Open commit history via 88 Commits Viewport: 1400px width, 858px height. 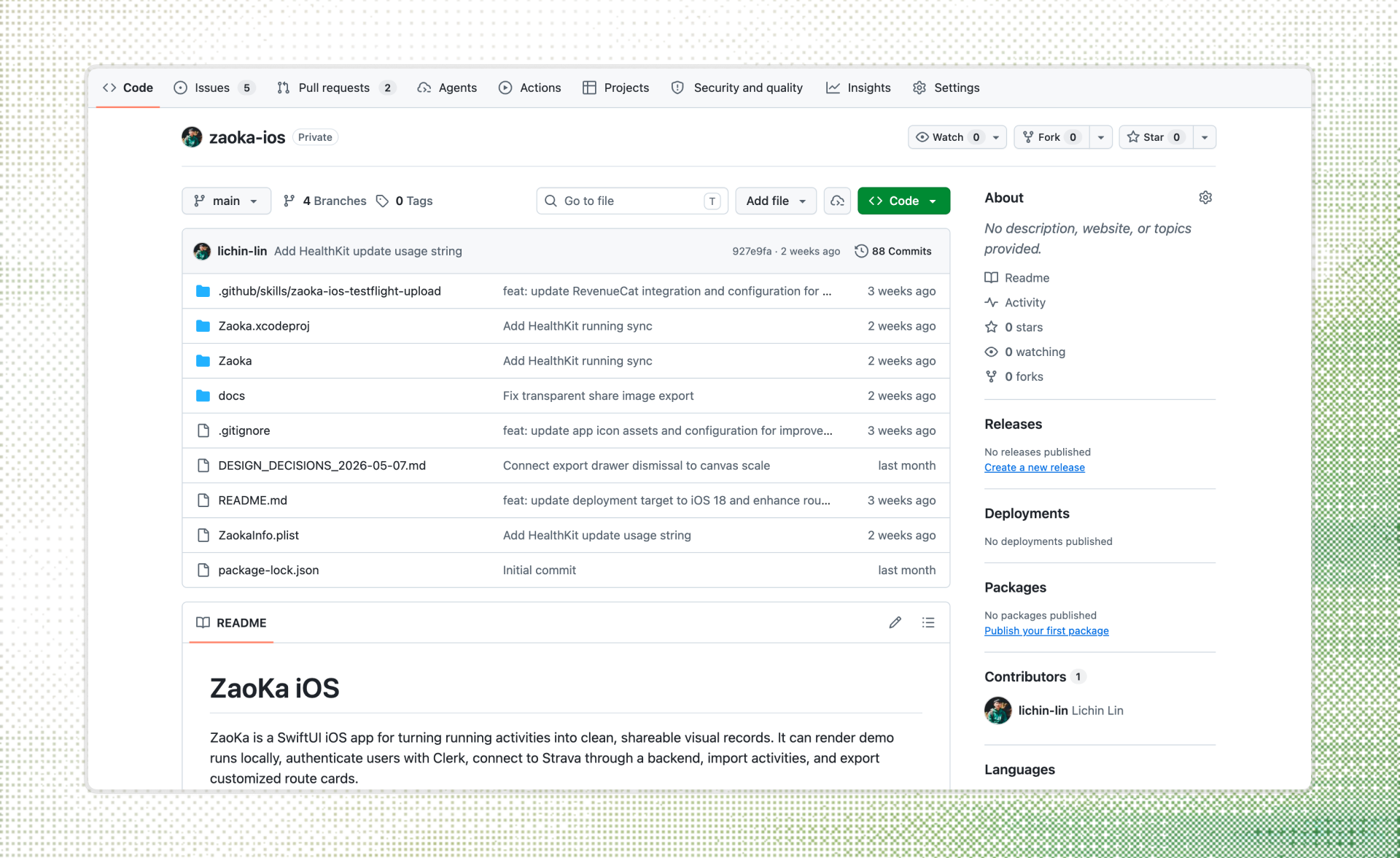[x=893, y=251]
